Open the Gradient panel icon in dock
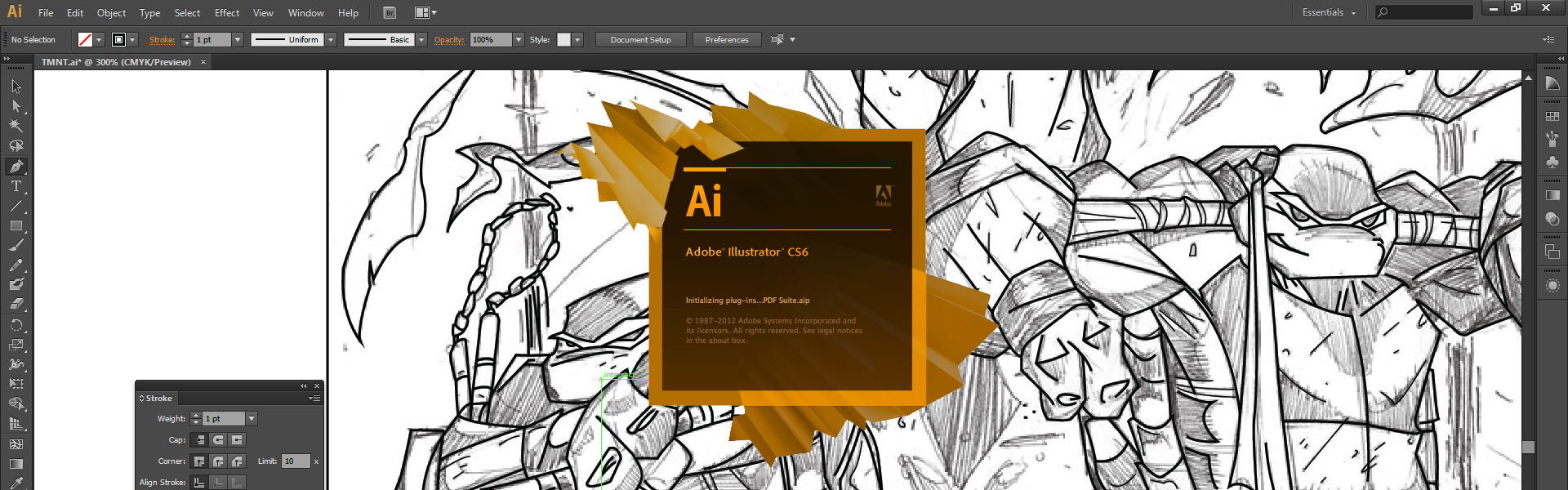 pos(1552,195)
